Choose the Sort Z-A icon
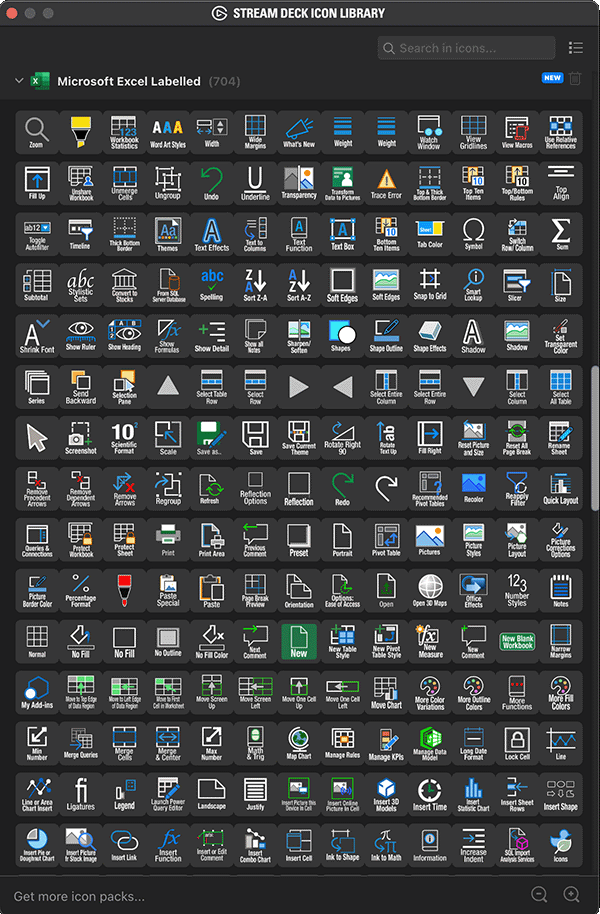 pyautogui.click(x=255, y=285)
